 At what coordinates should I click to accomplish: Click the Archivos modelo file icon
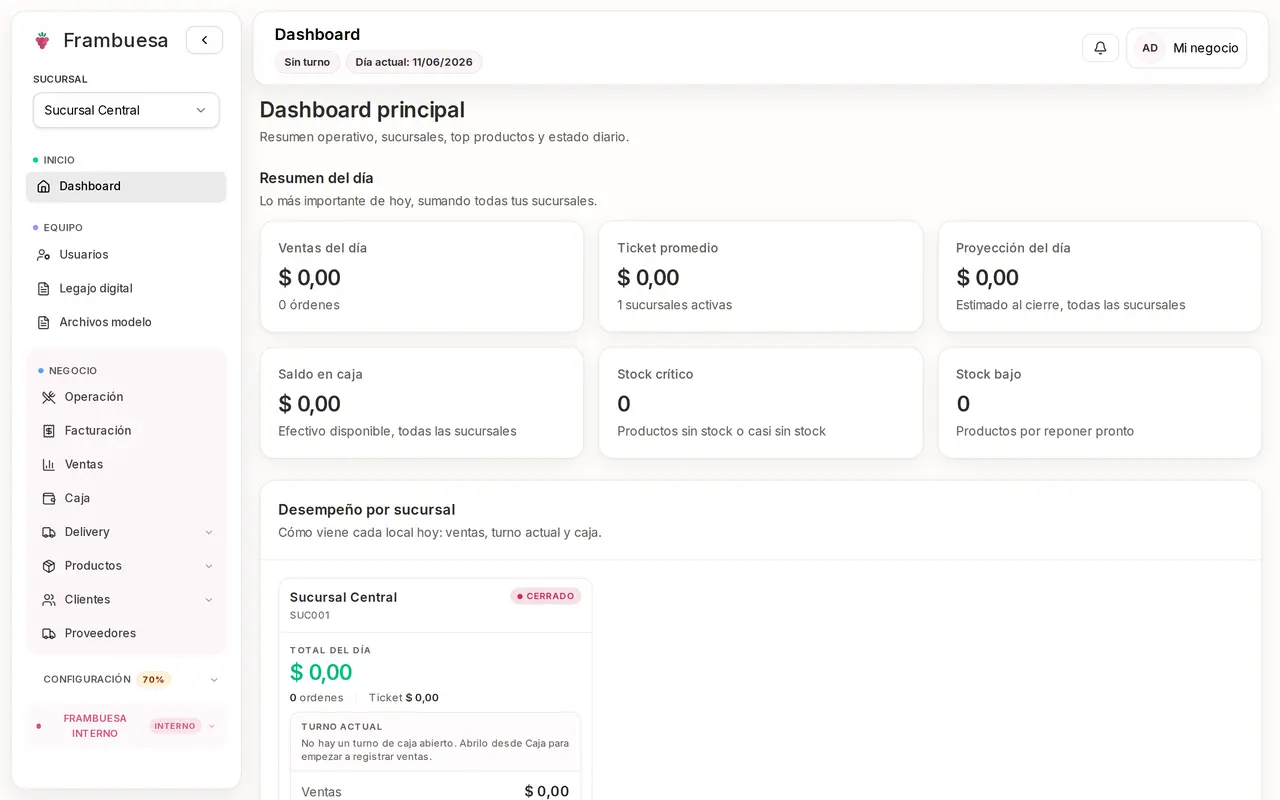tap(43, 323)
